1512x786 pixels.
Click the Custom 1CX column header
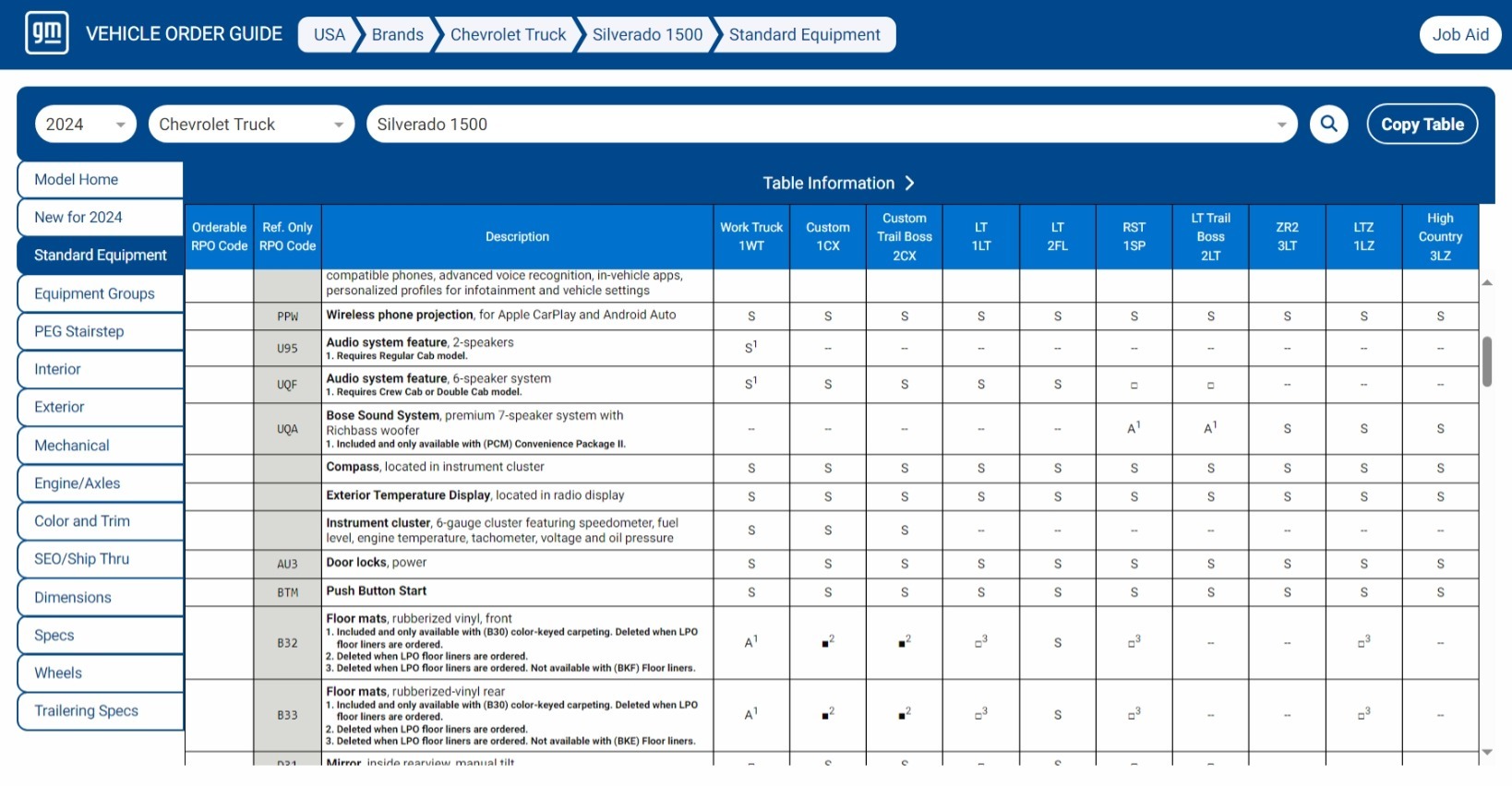pos(828,237)
